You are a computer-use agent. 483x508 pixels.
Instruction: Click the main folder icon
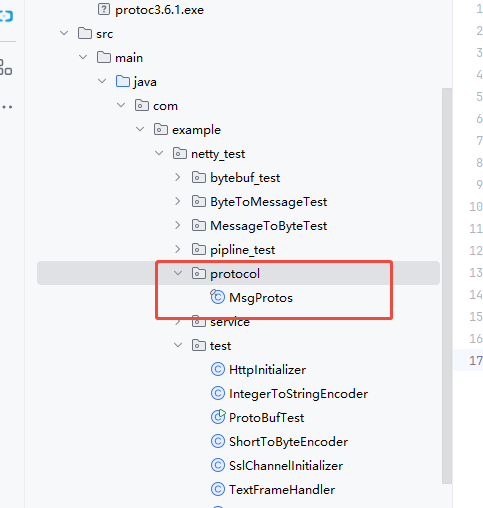(x=104, y=57)
